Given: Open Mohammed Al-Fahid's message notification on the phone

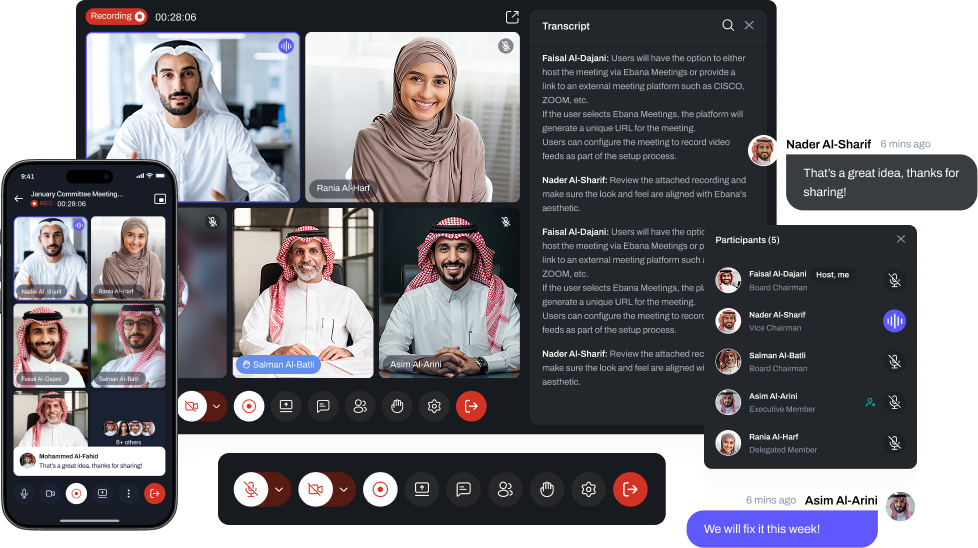Looking at the screenshot, I should (x=89, y=461).
